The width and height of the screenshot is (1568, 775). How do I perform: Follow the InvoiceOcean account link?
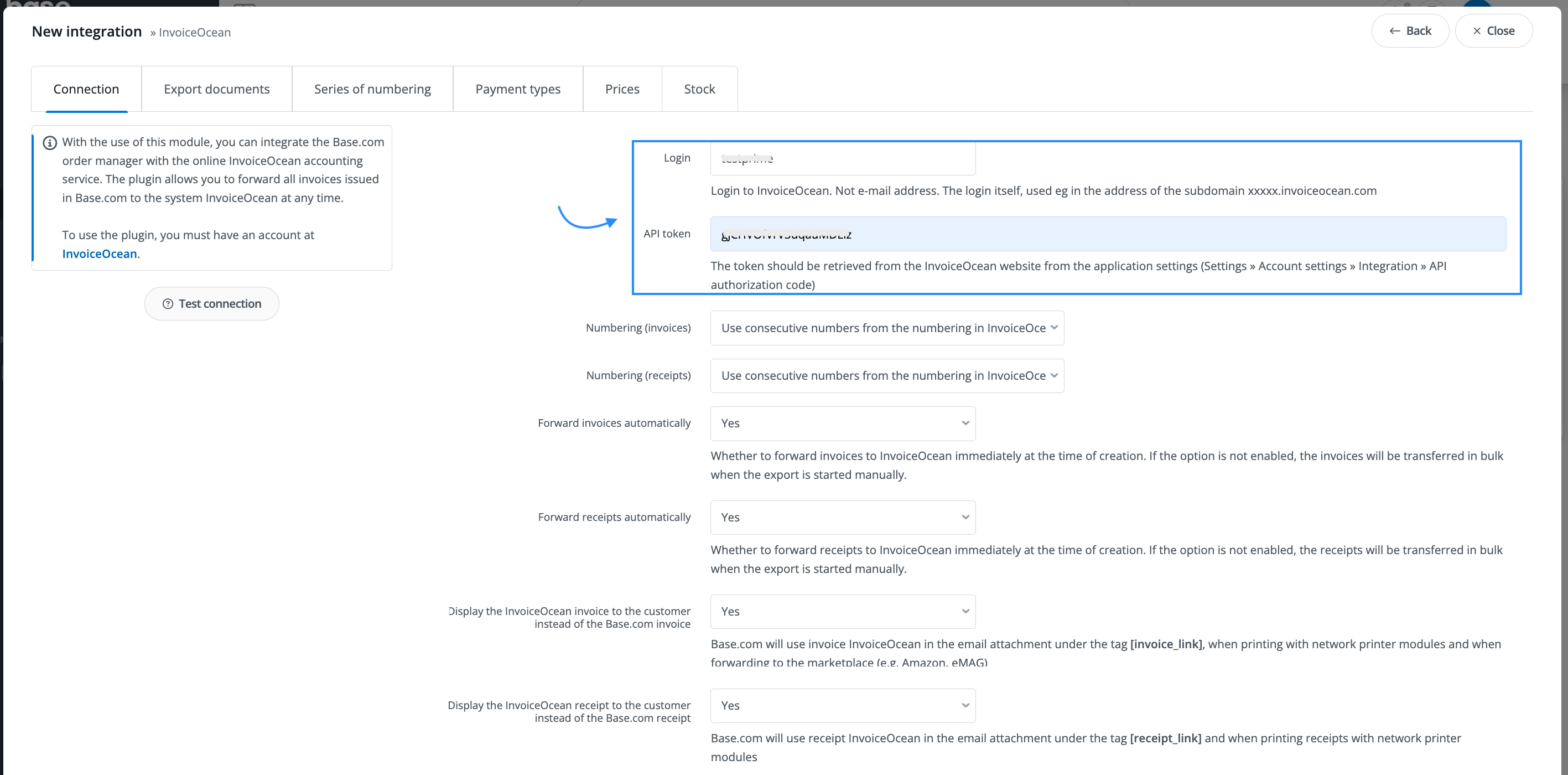pos(99,254)
